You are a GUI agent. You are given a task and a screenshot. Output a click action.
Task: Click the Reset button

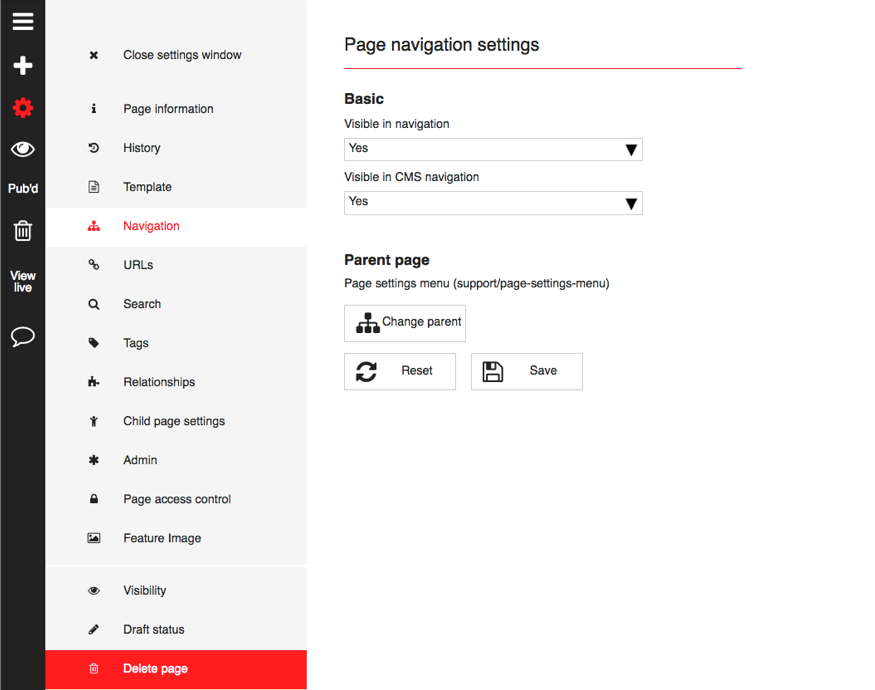click(x=400, y=371)
